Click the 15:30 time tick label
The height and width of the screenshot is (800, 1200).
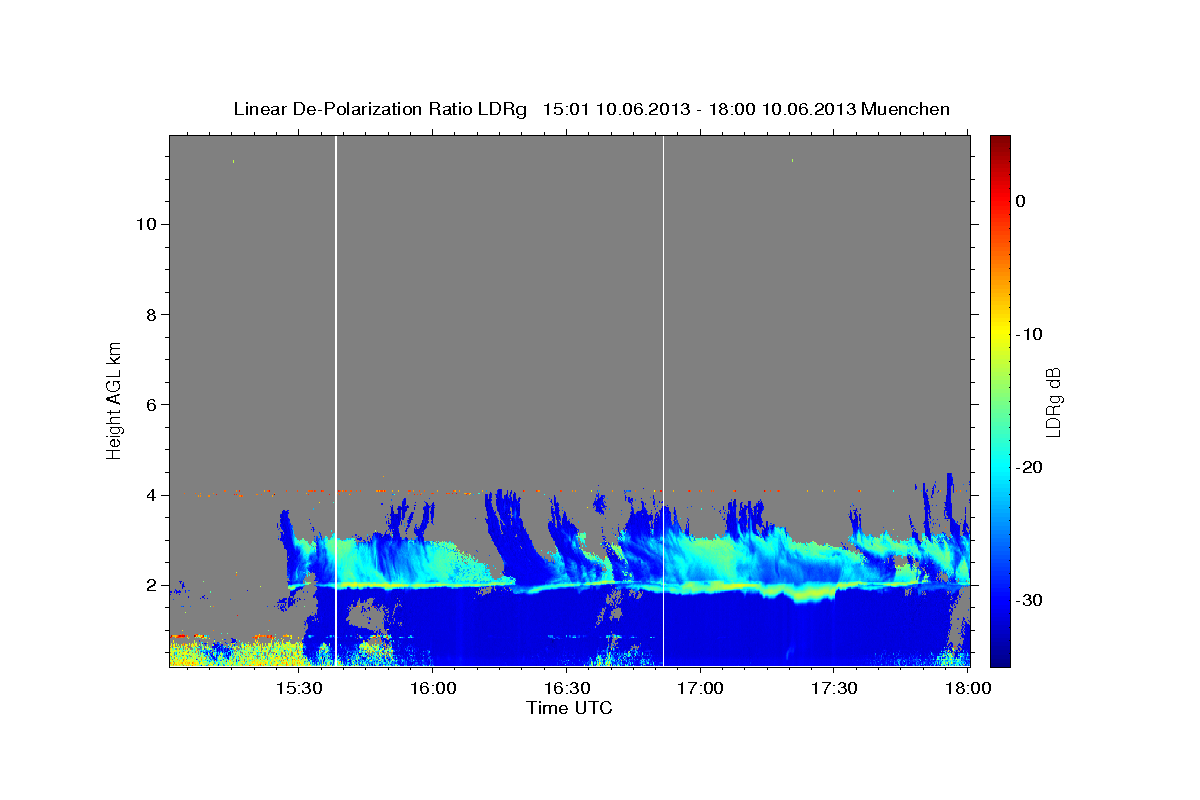(x=298, y=689)
